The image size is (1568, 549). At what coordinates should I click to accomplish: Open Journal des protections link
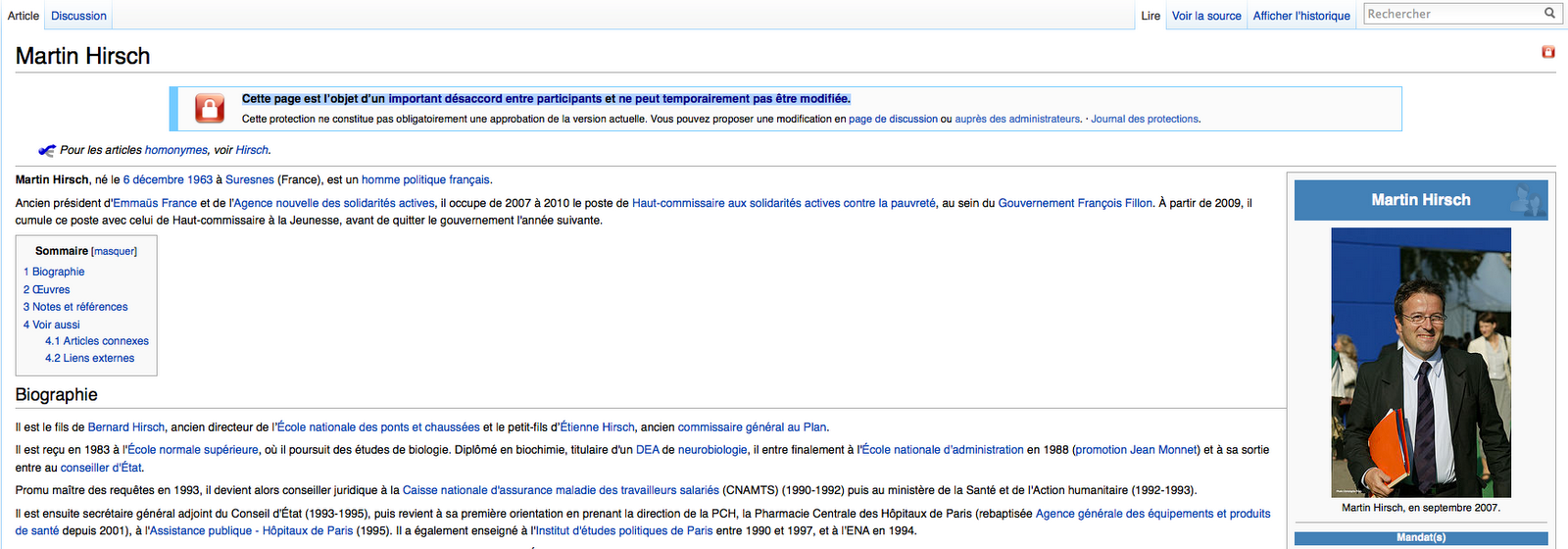1146,120
